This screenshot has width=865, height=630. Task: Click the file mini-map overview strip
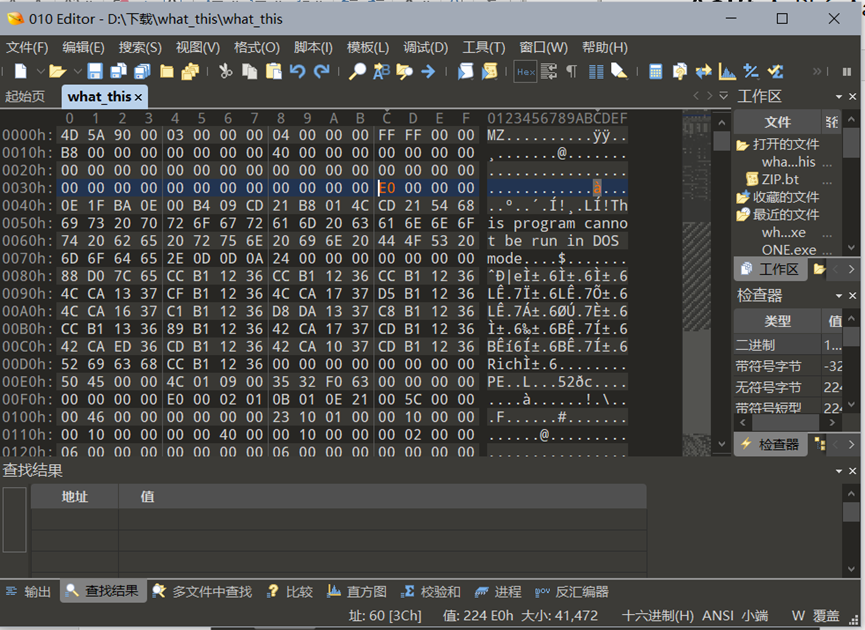(x=696, y=284)
